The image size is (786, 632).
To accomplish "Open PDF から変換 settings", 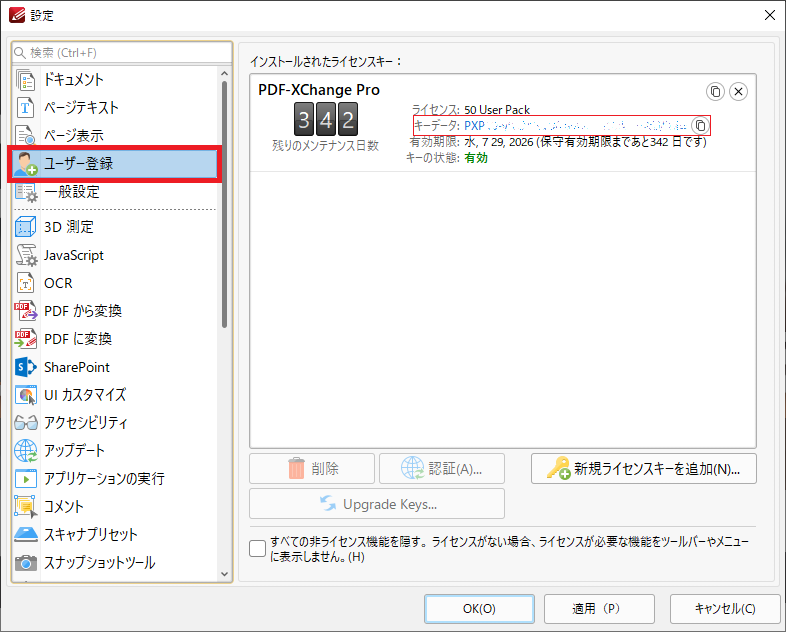I will tap(115, 311).
